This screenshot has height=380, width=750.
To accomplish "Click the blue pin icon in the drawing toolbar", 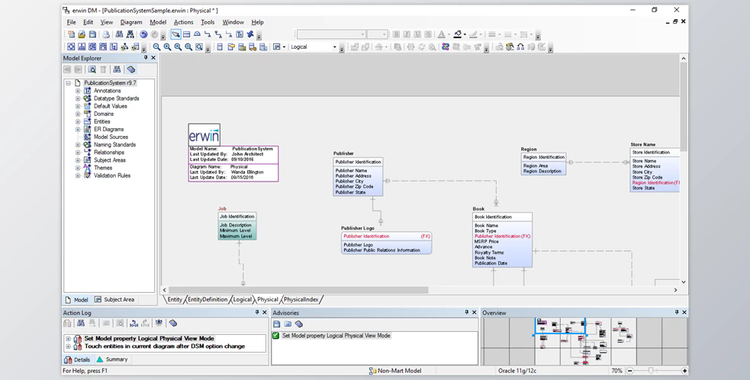I will coord(250,34).
